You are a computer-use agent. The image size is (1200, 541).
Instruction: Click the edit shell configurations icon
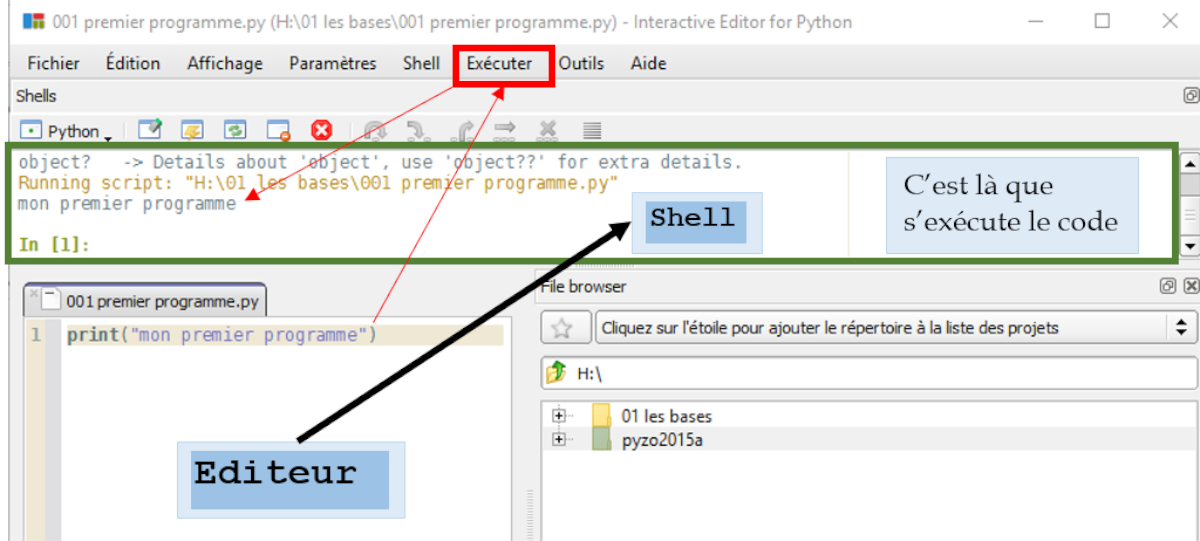[150, 130]
